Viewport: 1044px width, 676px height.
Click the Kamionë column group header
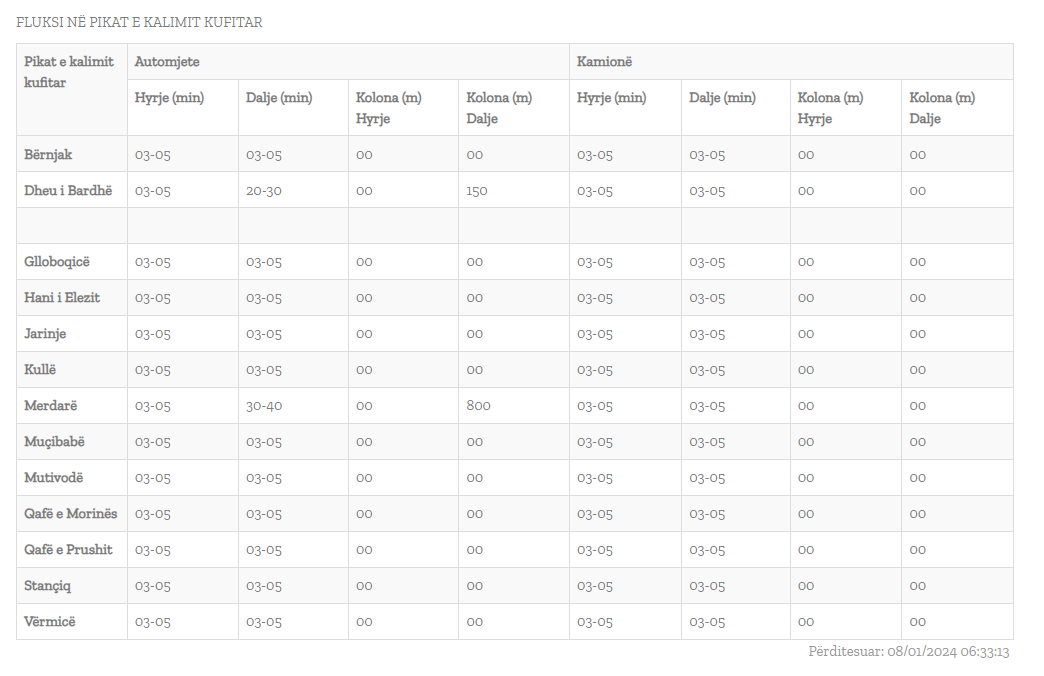pyautogui.click(x=604, y=62)
